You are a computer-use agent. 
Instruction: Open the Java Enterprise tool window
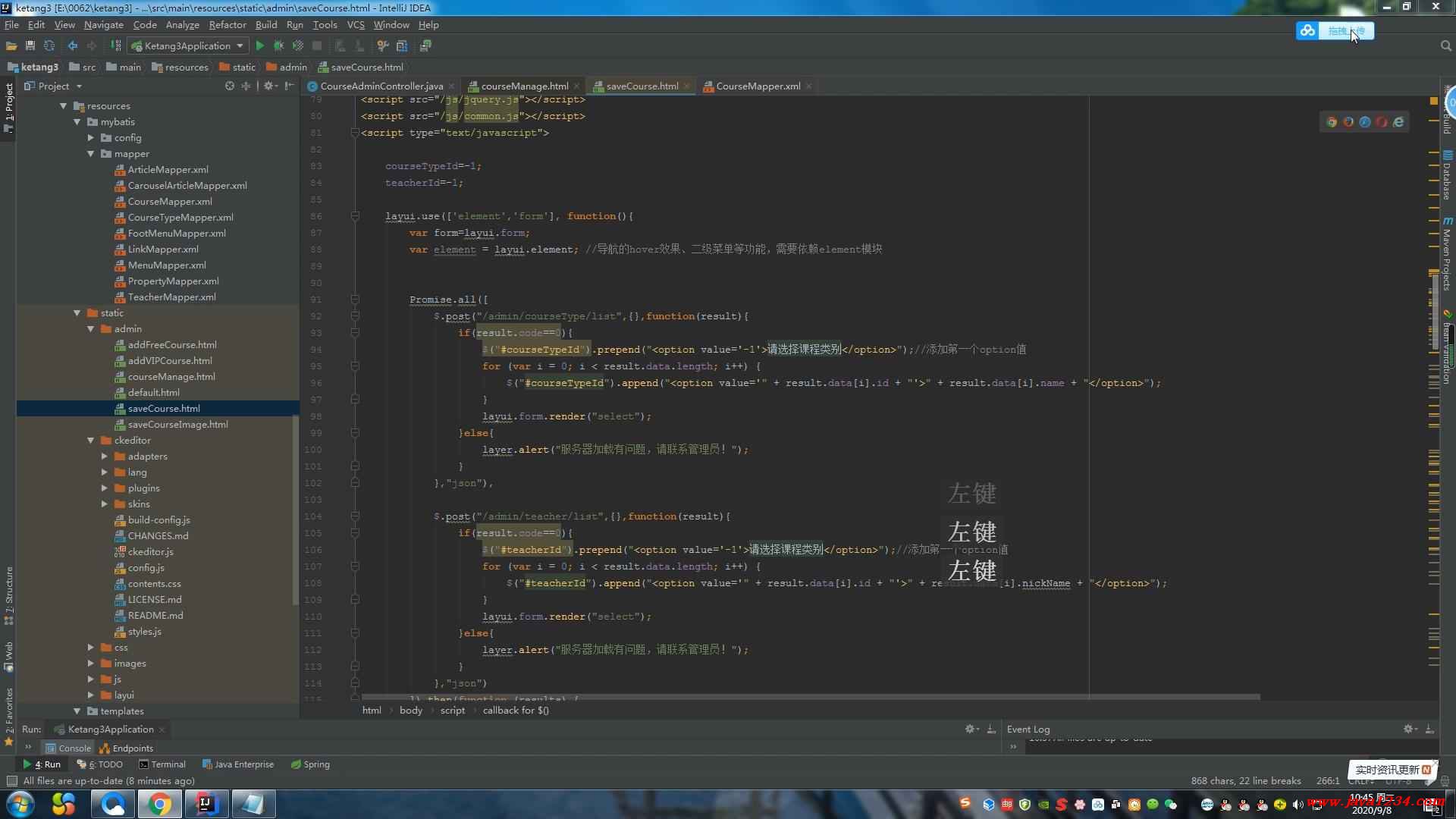point(238,764)
